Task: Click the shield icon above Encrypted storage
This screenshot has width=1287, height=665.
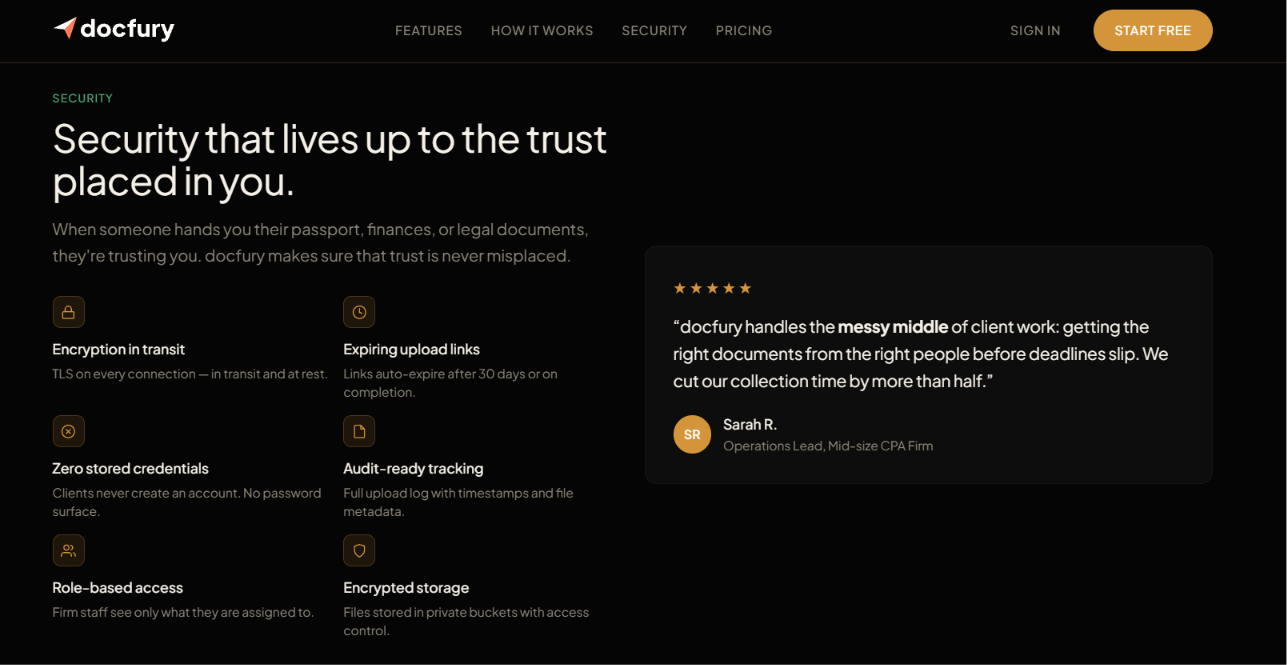Action: coord(359,550)
